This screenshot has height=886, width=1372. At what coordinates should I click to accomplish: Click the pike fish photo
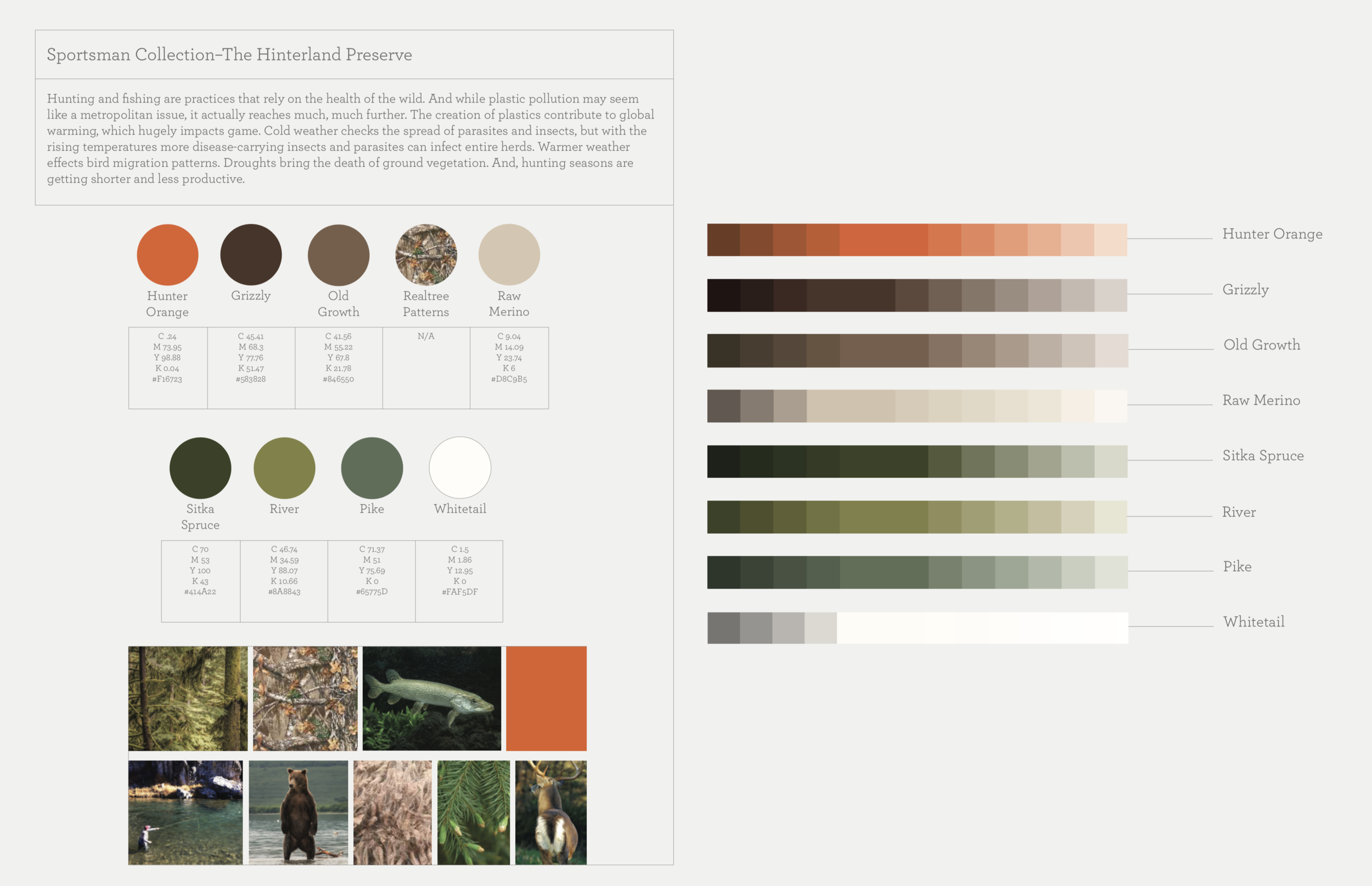click(431, 698)
